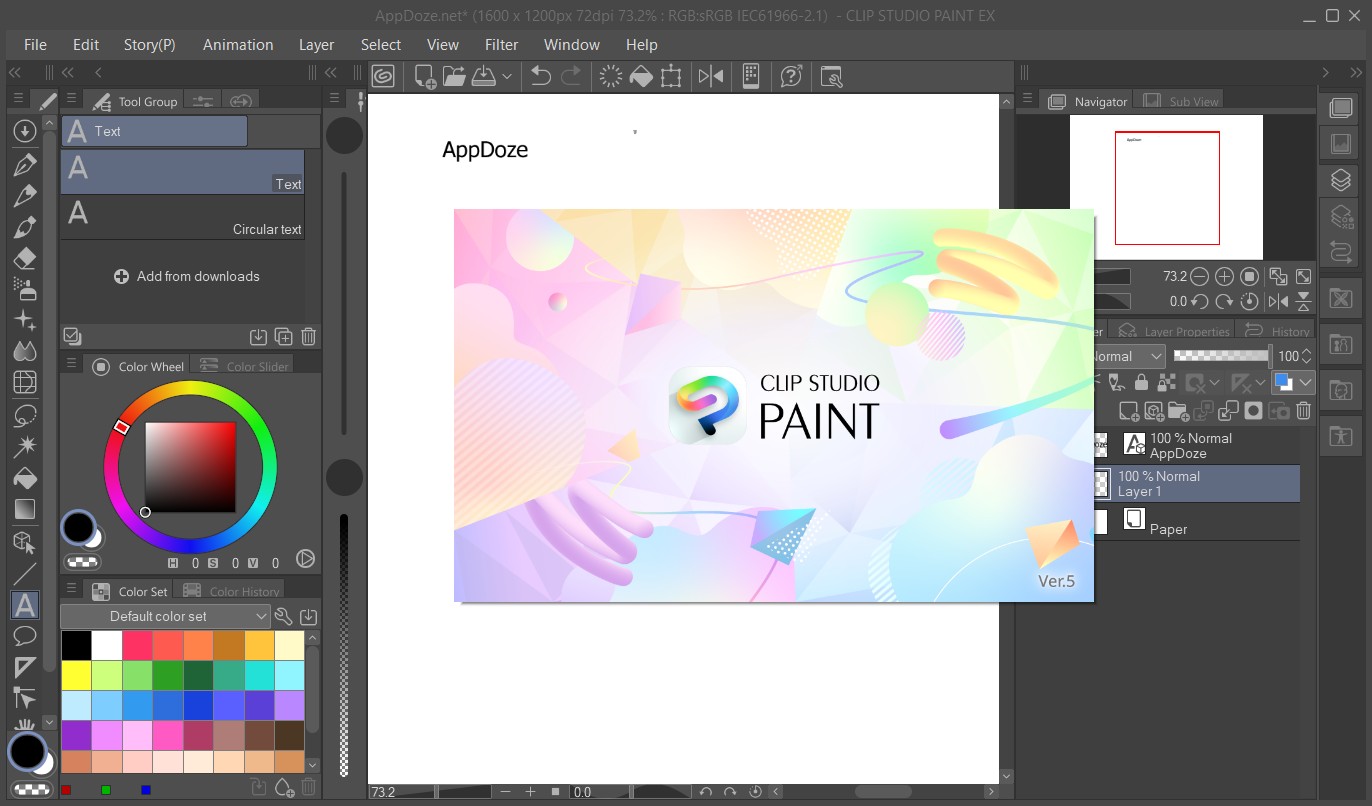
Task: Open the Default color set dropdown
Action: [x=166, y=616]
